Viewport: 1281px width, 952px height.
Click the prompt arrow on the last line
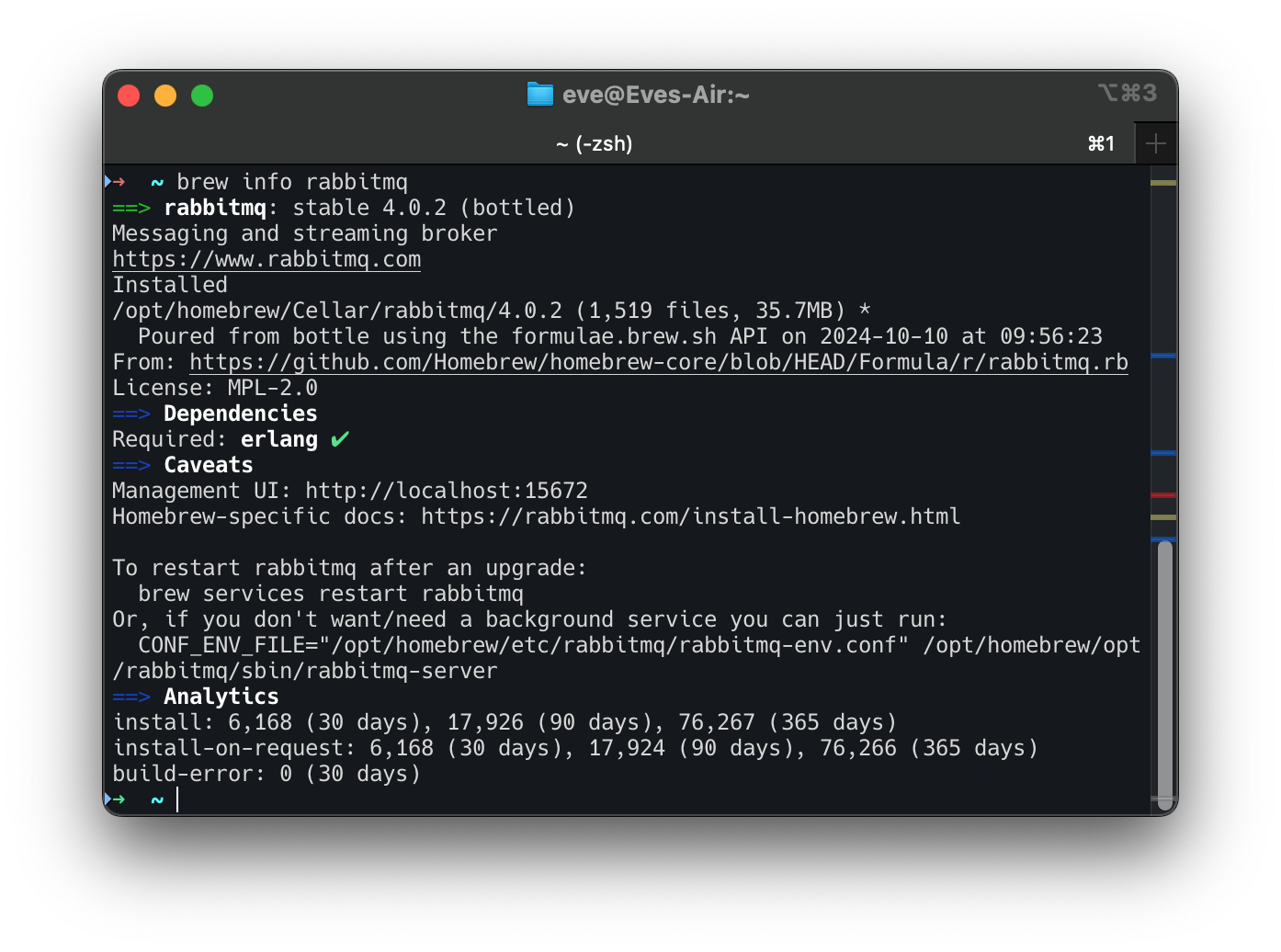coord(117,799)
